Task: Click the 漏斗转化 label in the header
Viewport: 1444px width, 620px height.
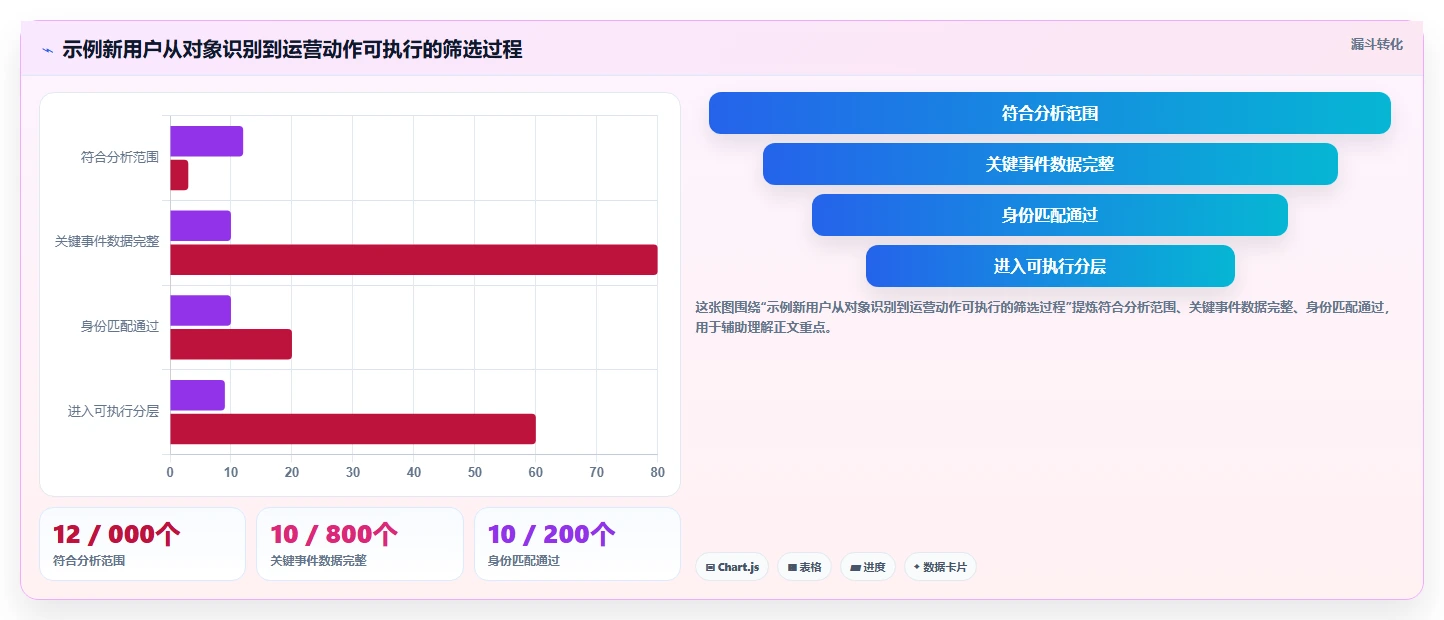Action: point(1376,44)
